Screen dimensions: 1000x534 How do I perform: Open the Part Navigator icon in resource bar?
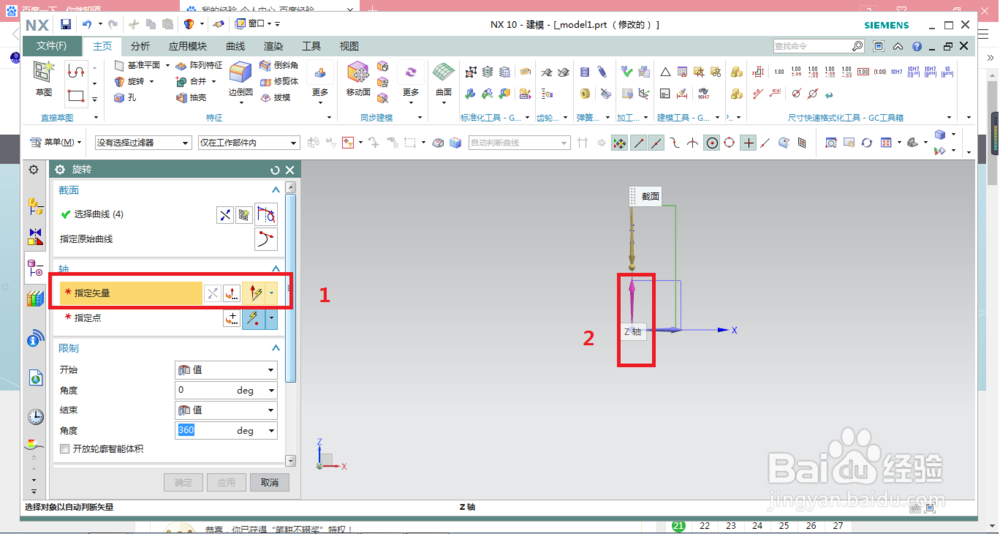pos(35,268)
